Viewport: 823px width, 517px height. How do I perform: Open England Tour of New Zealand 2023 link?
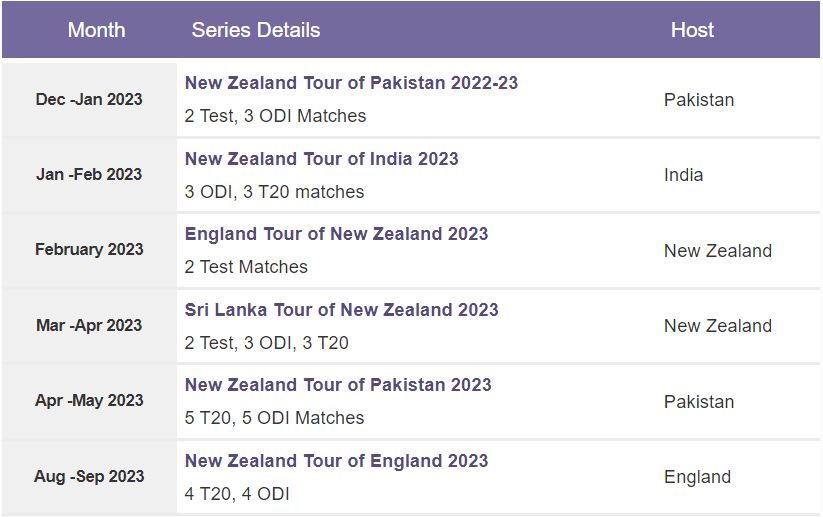336,234
